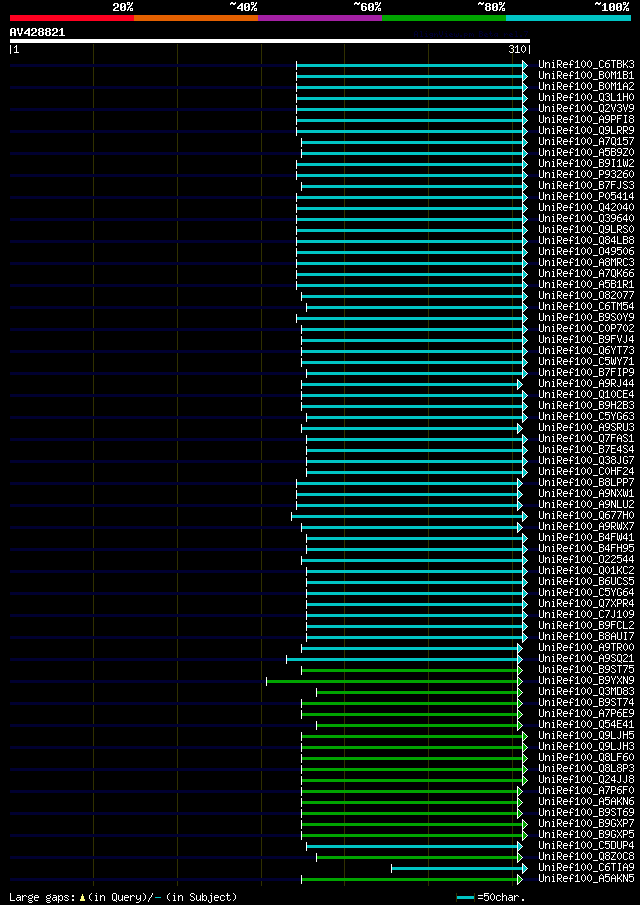This screenshot has height=905, width=640.
Task: Click the UniRef100_Q9LJH5 label
Action: coord(586,736)
